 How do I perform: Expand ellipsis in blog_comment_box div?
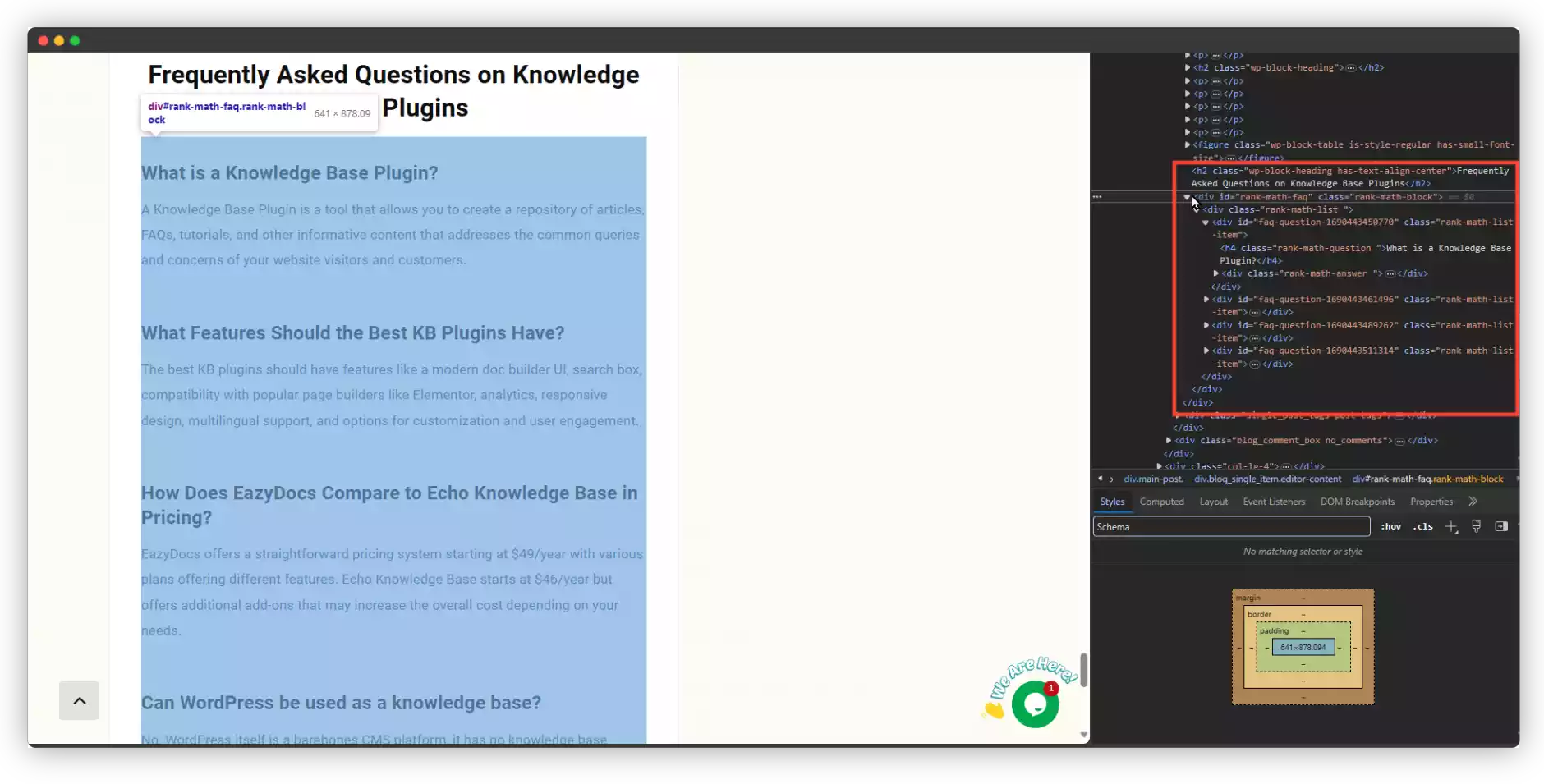click(1399, 441)
